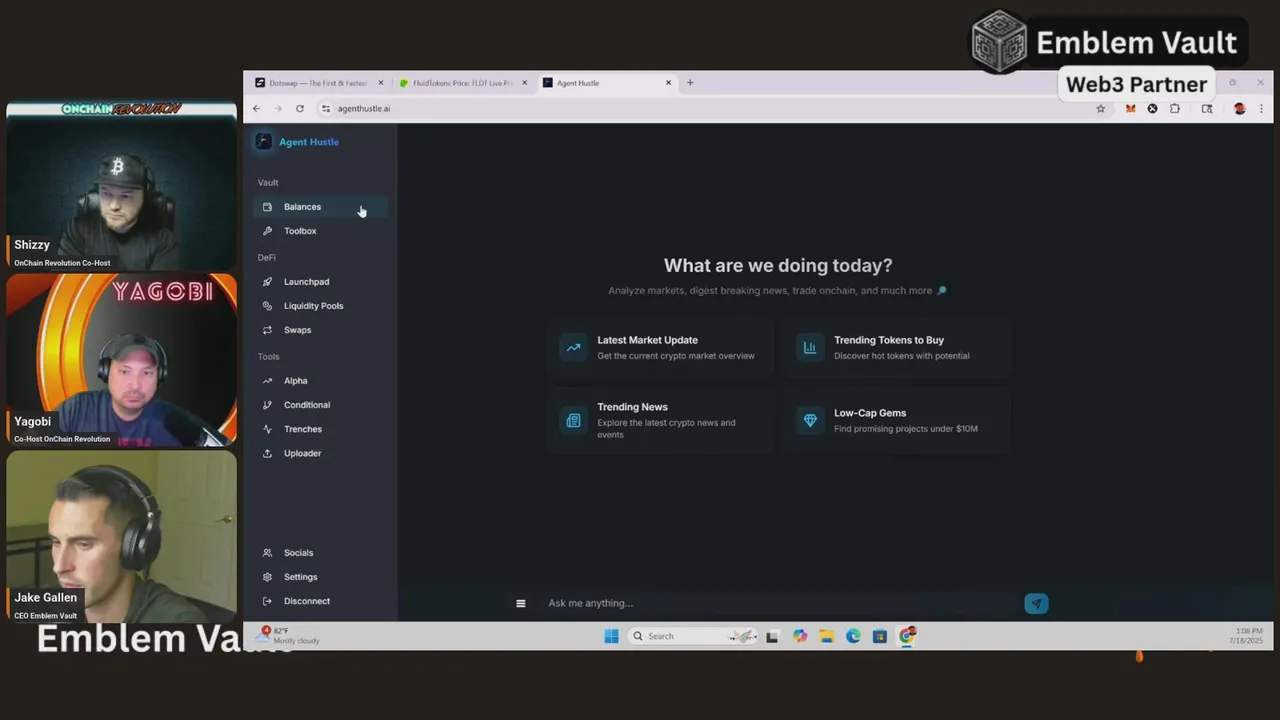
Task: Click the Launchpad rocket icon
Action: click(267, 282)
